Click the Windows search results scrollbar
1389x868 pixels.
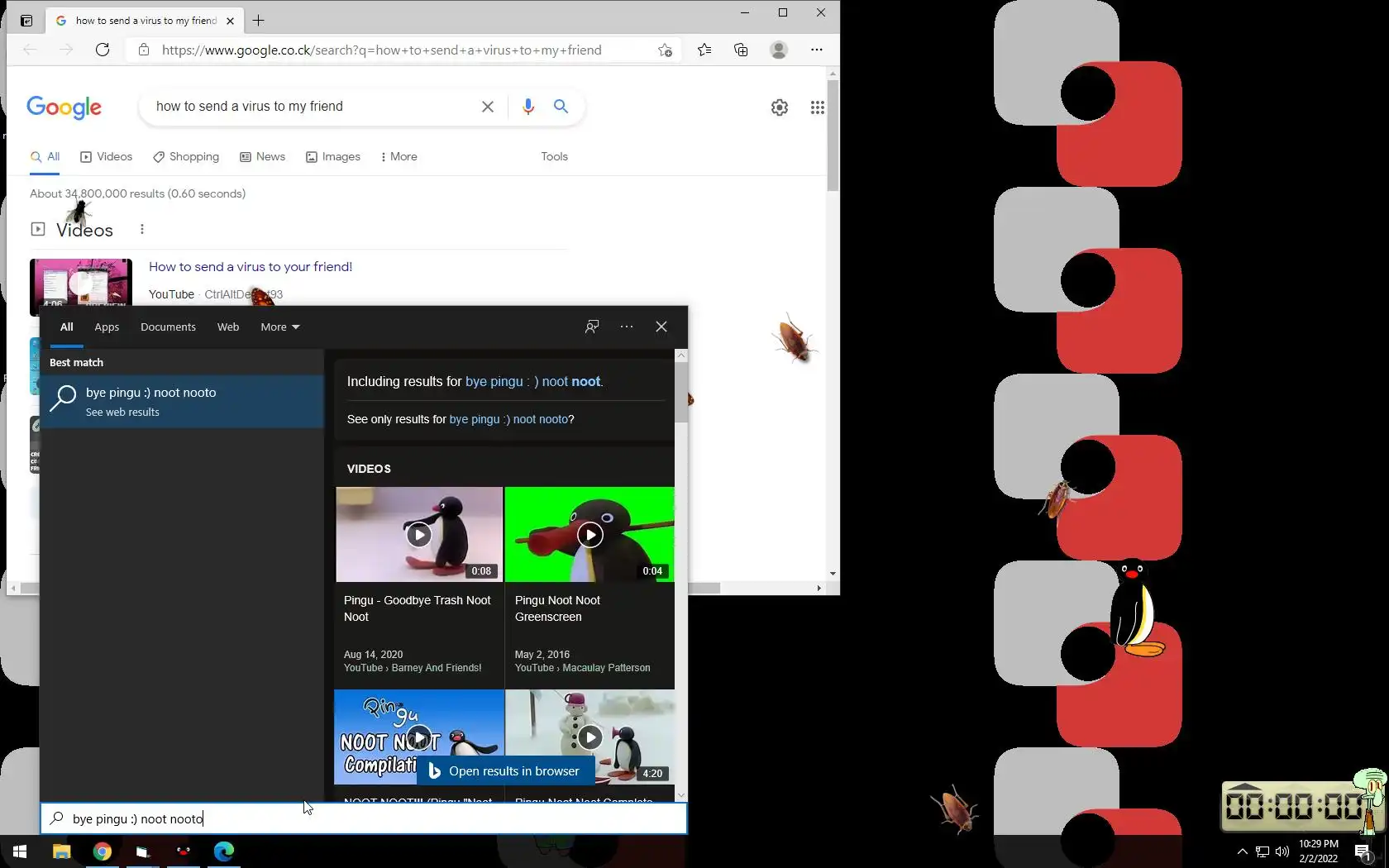coord(681,393)
